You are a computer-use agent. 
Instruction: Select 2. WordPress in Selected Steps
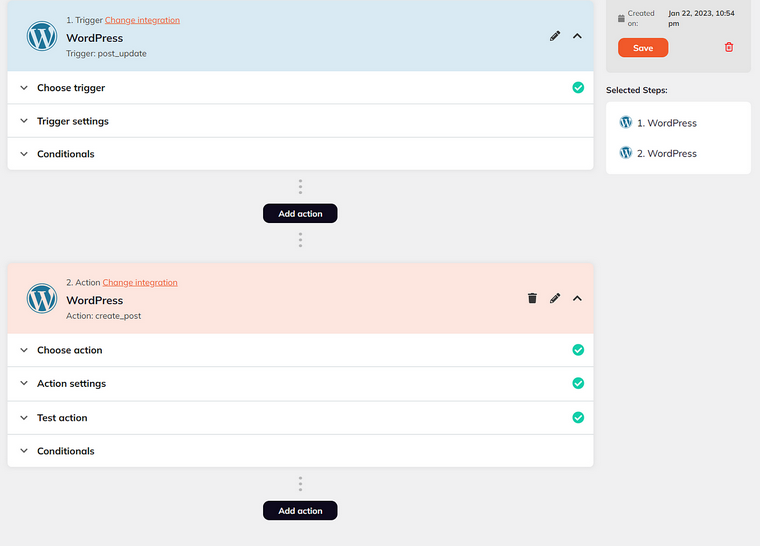coord(666,154)
